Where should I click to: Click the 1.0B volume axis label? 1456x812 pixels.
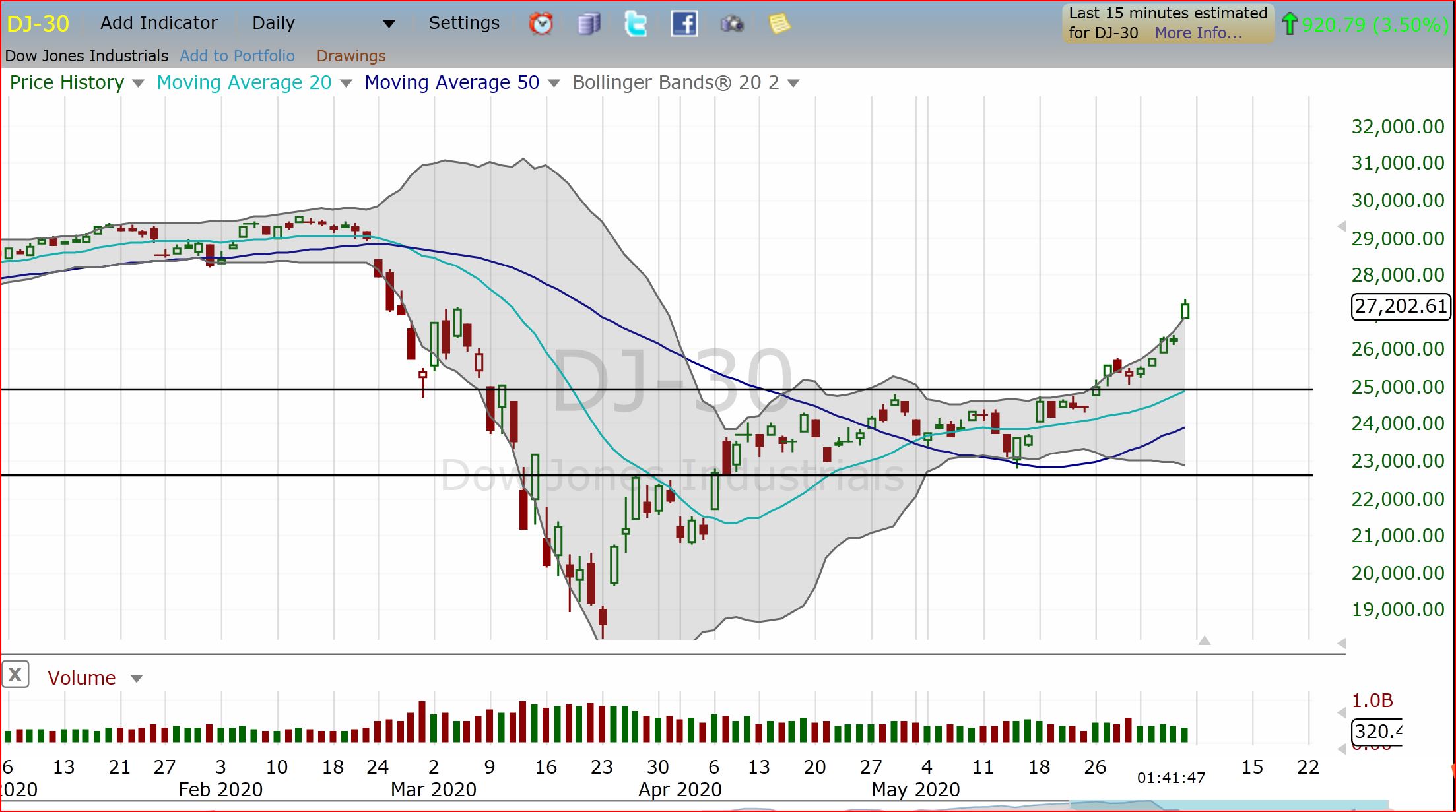1372,701
